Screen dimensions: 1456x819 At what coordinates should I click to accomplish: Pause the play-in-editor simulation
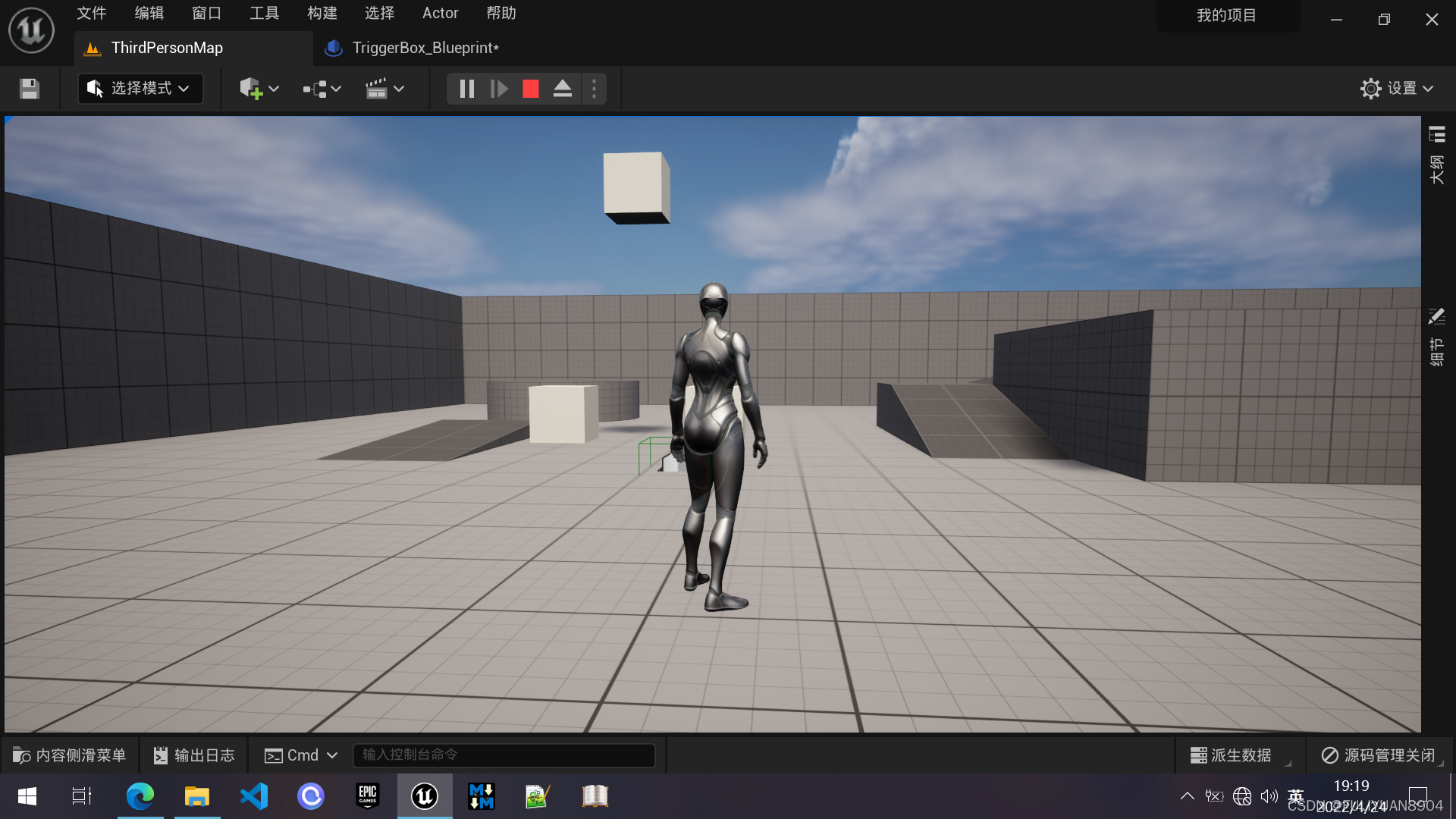[x=467, y=89]
